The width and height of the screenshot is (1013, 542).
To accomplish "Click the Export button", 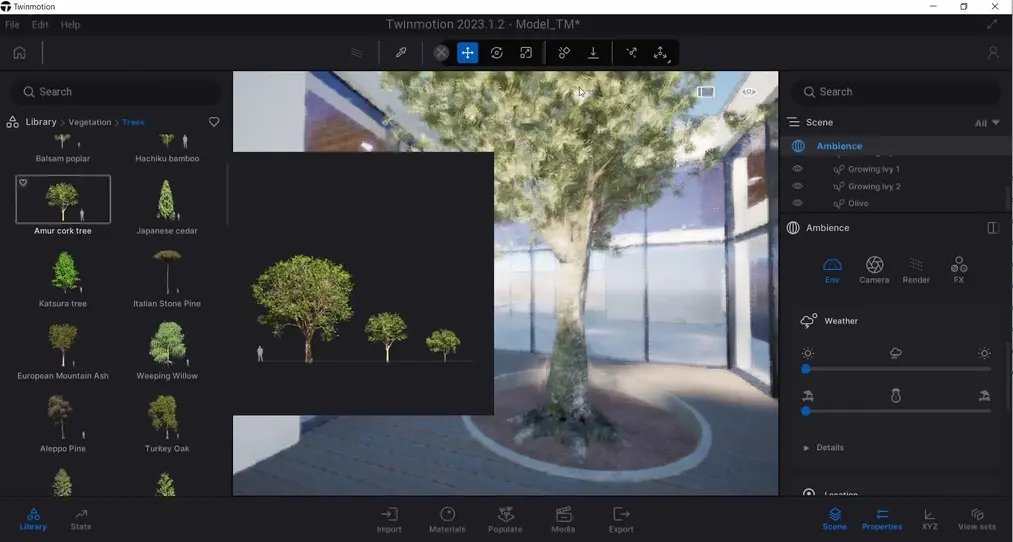I will [621, 519].
